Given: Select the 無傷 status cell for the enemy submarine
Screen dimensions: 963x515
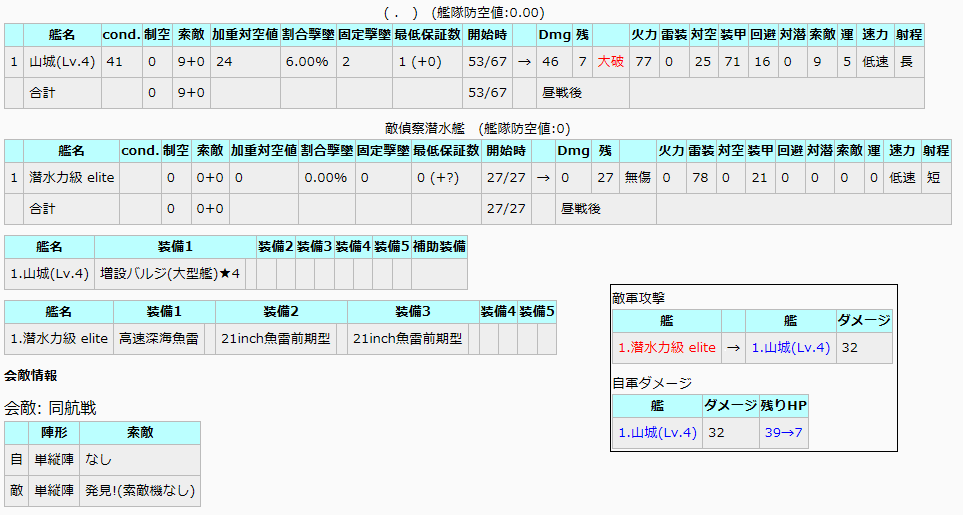Looking at the screenshot, I should coord(637,177).
